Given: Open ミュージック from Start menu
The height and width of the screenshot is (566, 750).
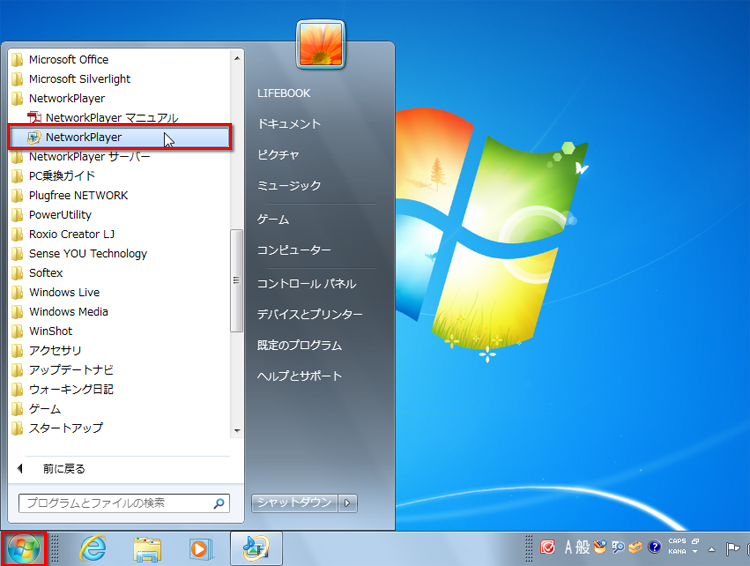Looking at the screenshot, I should click(289, 186).
